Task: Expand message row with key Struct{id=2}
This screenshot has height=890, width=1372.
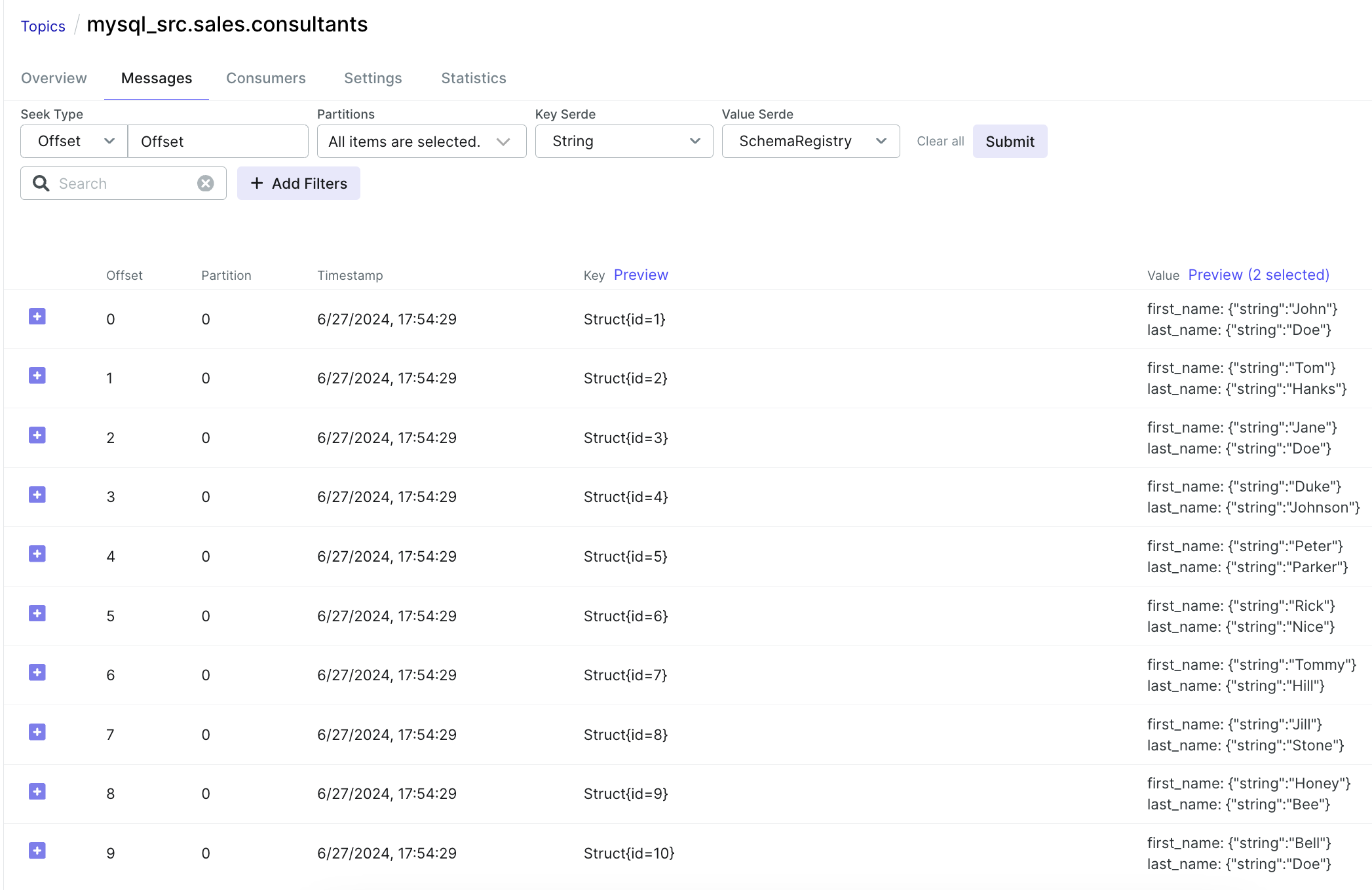Action: coord(37,376)
